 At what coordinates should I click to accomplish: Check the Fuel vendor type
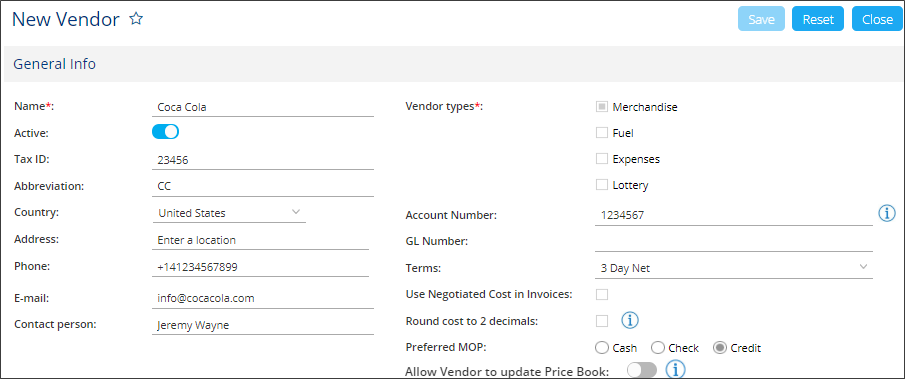(x=602, y=133)
